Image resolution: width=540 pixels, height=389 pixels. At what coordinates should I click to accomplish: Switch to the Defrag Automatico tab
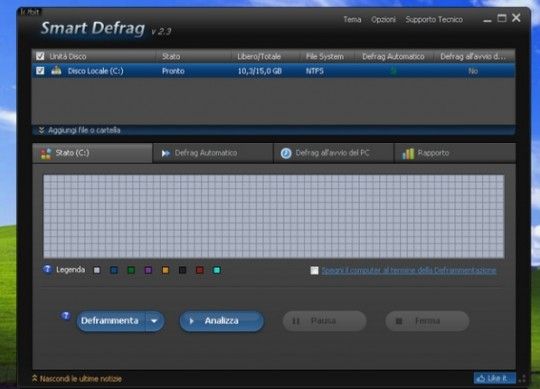213,153
